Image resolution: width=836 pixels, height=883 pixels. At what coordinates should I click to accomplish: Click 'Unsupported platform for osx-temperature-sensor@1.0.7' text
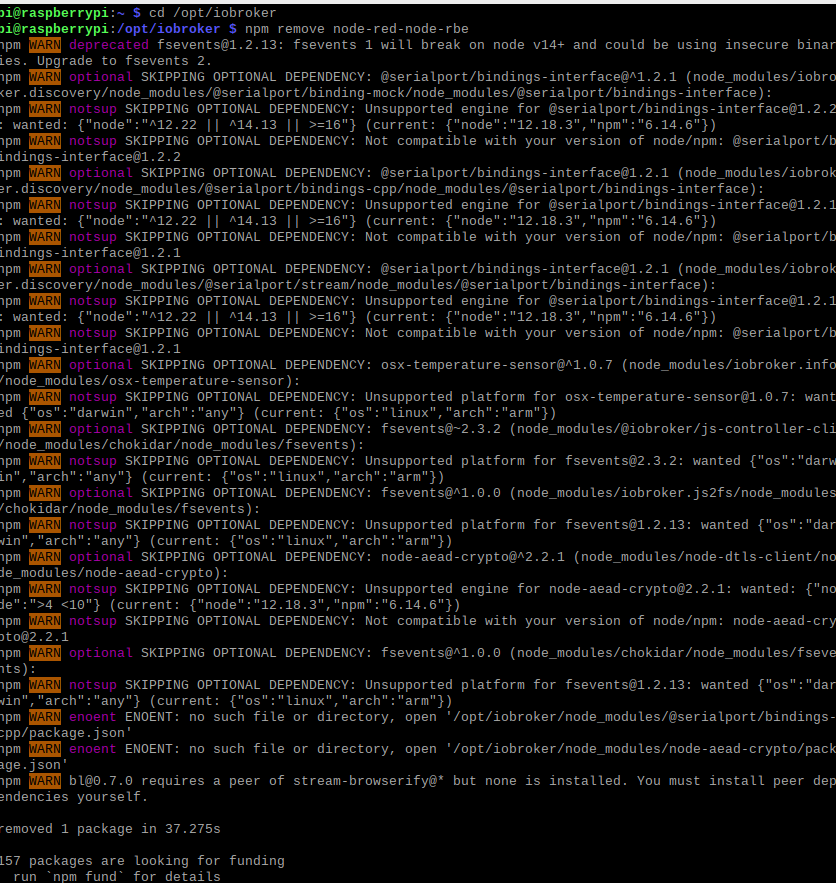point(580,397)
